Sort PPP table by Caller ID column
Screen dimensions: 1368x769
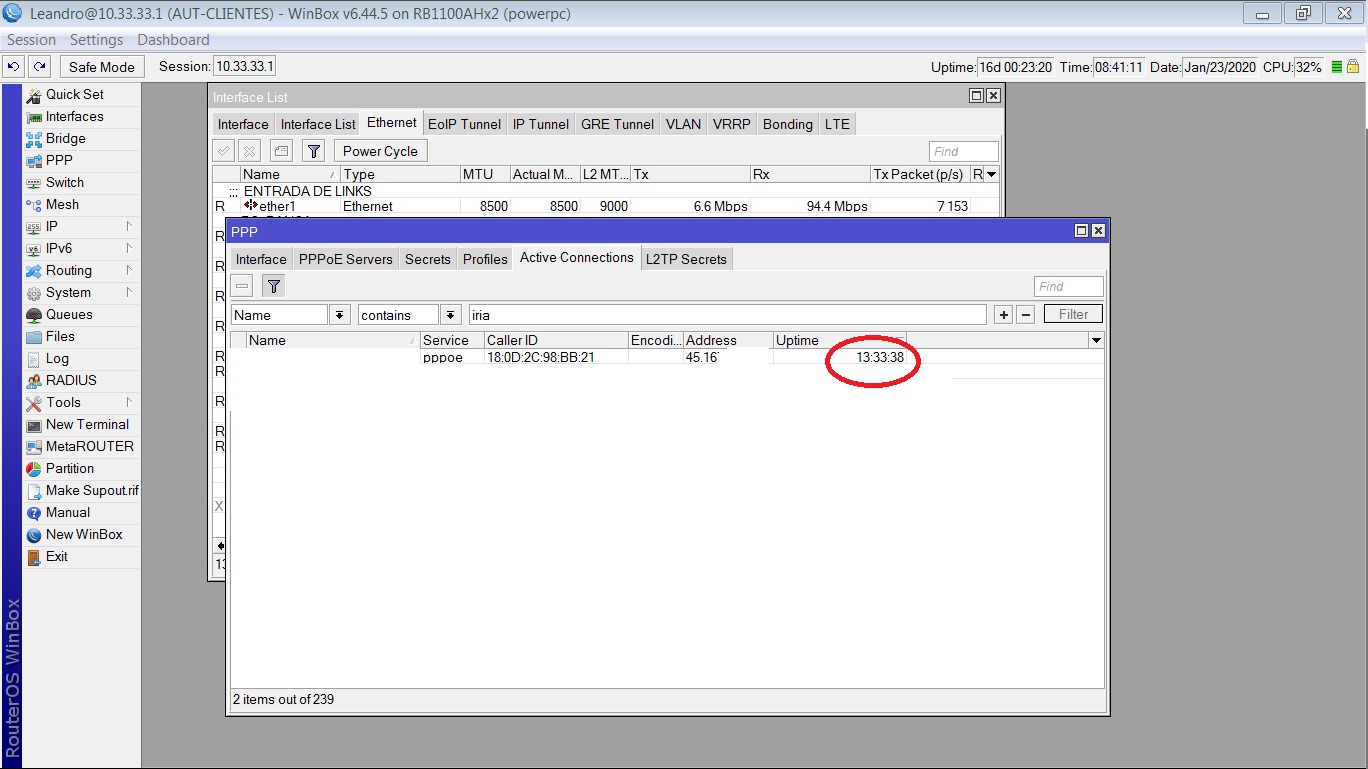(556, 340)
